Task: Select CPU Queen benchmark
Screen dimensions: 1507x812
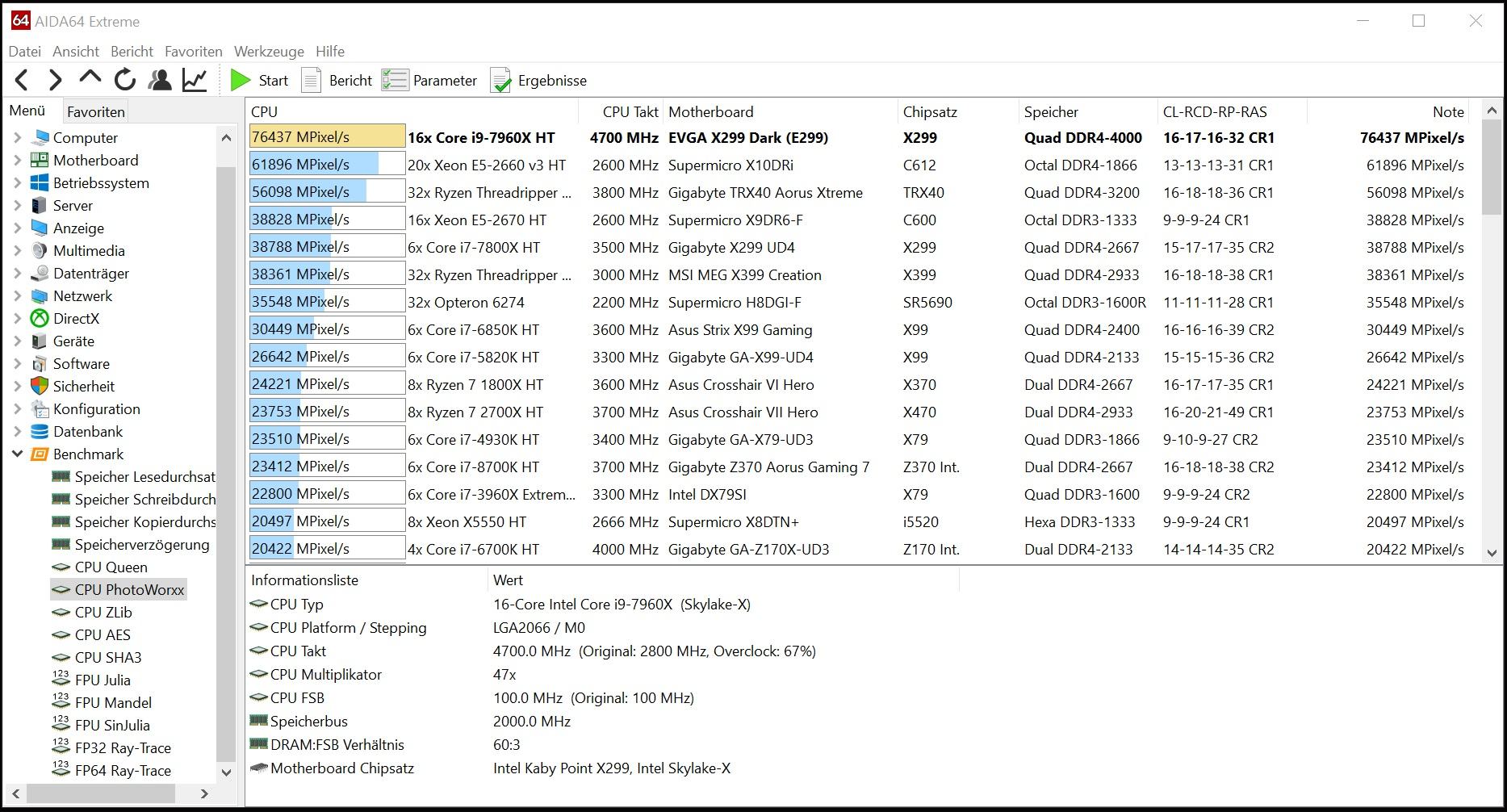Action: tap(111, 567)
